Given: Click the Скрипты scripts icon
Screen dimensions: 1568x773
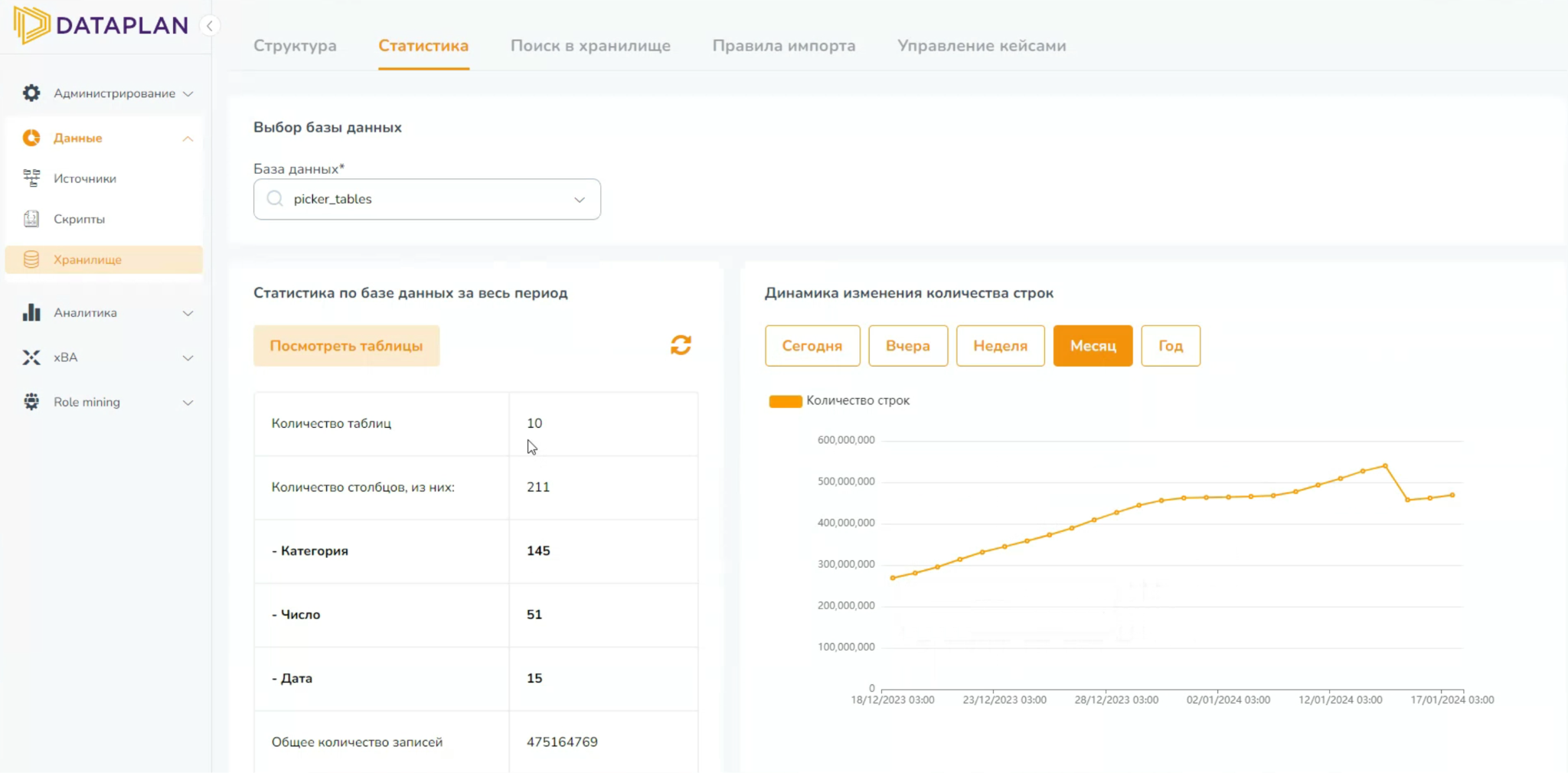Looking at the screenshot, I should pos(31,219).
